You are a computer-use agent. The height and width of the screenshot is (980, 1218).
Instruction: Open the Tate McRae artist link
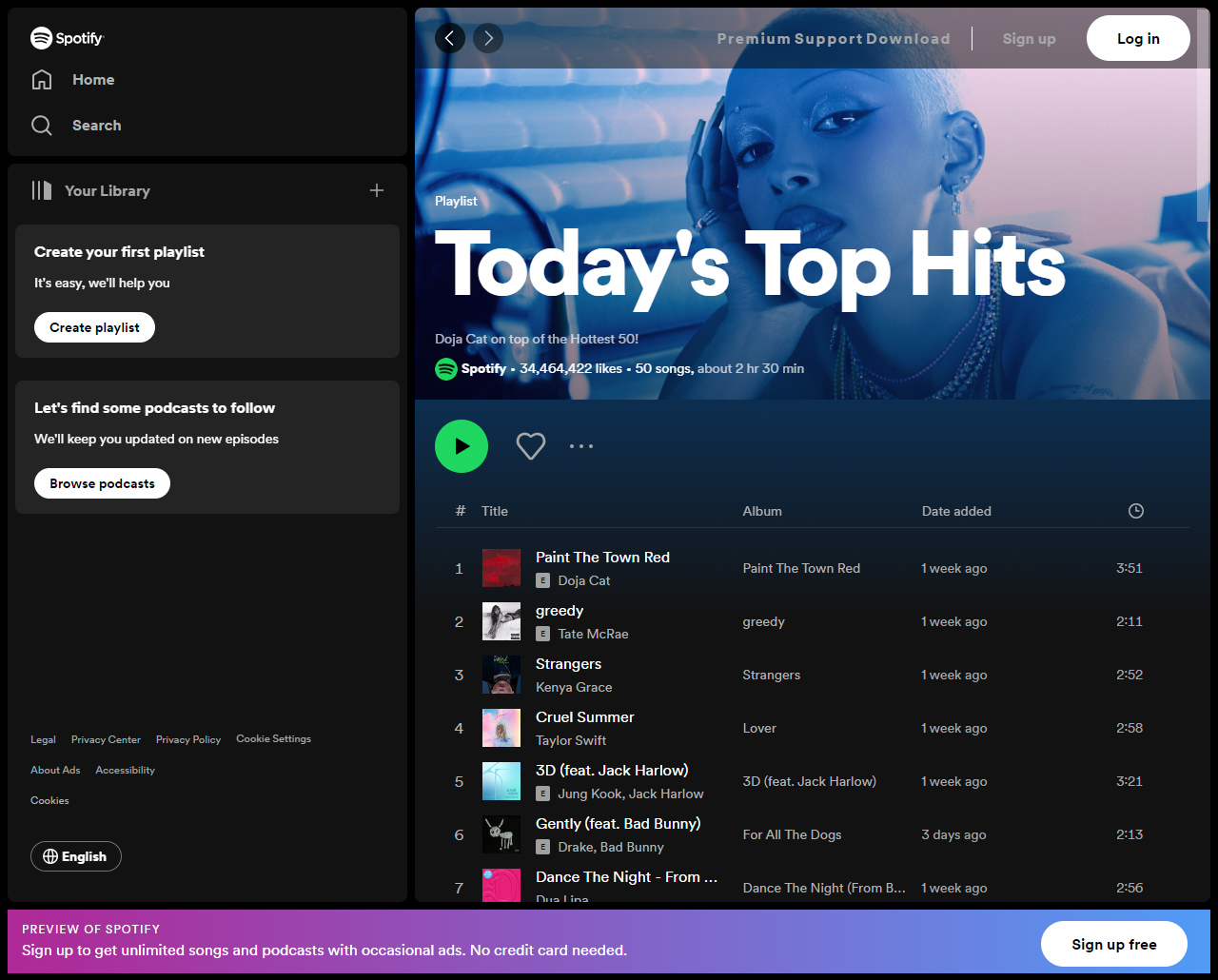point(594,634)
